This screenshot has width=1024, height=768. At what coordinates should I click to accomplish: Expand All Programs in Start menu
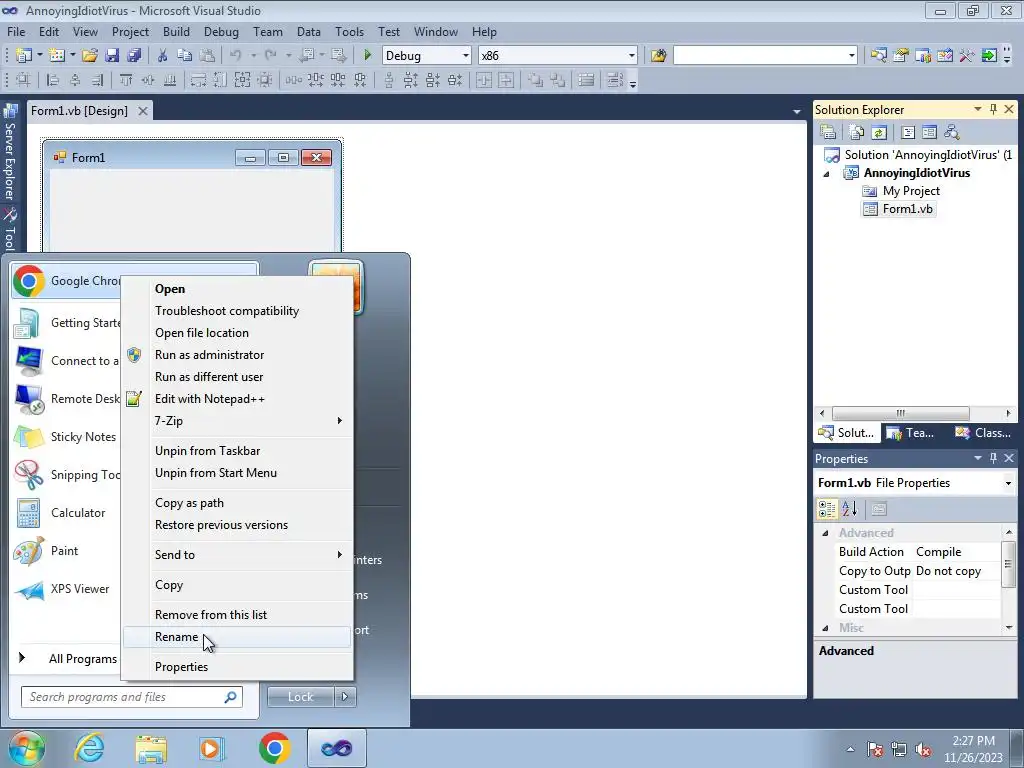[x=69, y=658]
